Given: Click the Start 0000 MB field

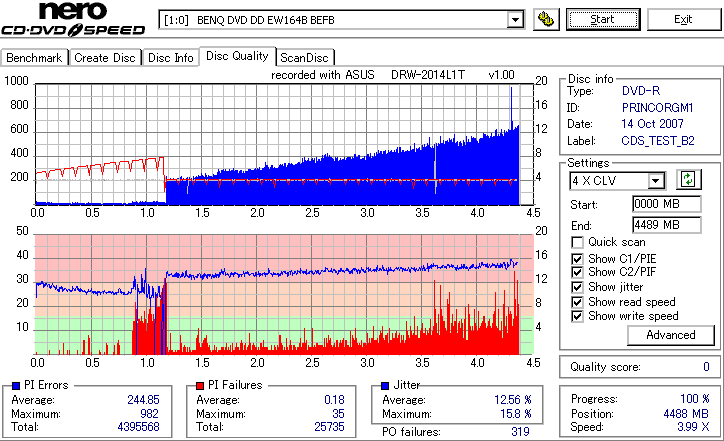Looking at the screenshot, I should click(x=666, y=204).
